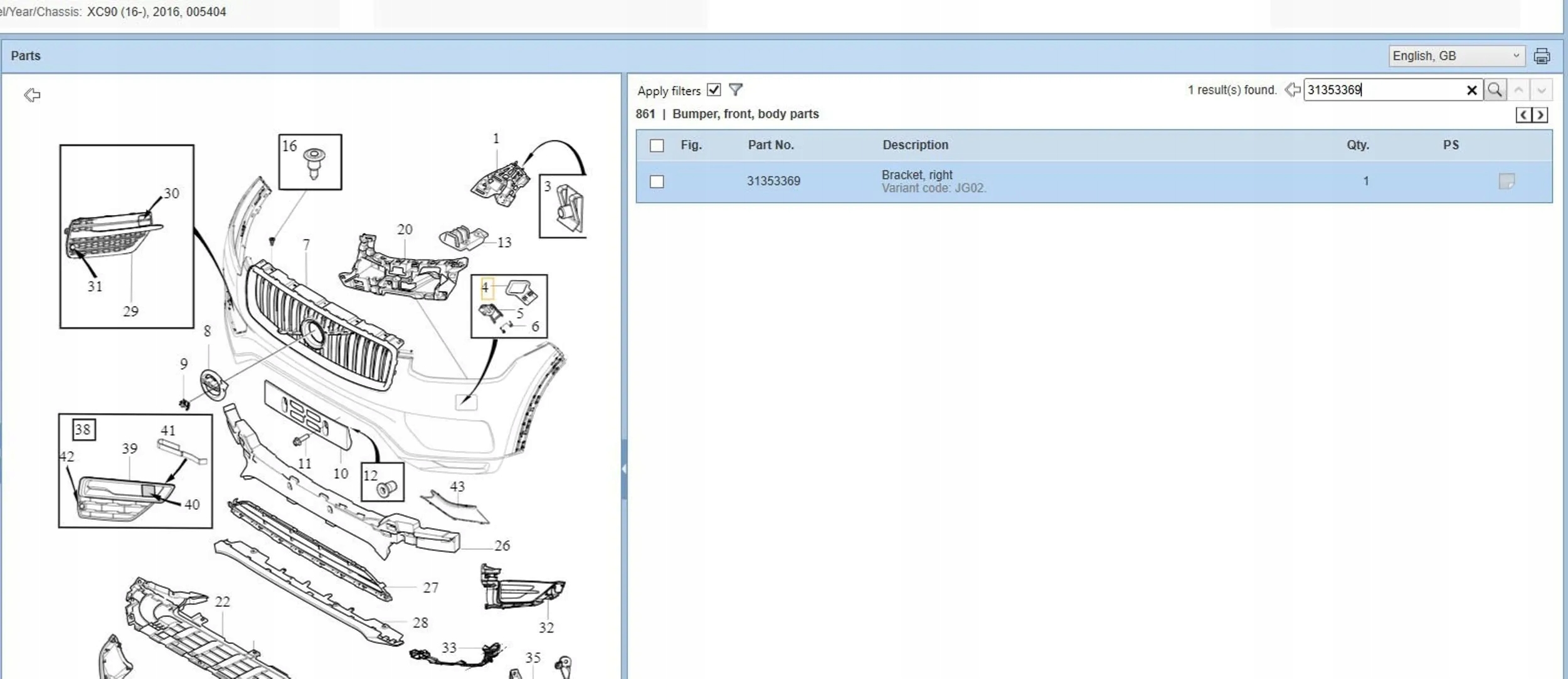Jump to previous search result arrow
Viewport: 1568px width, 679px height.
pos(1518,90)
